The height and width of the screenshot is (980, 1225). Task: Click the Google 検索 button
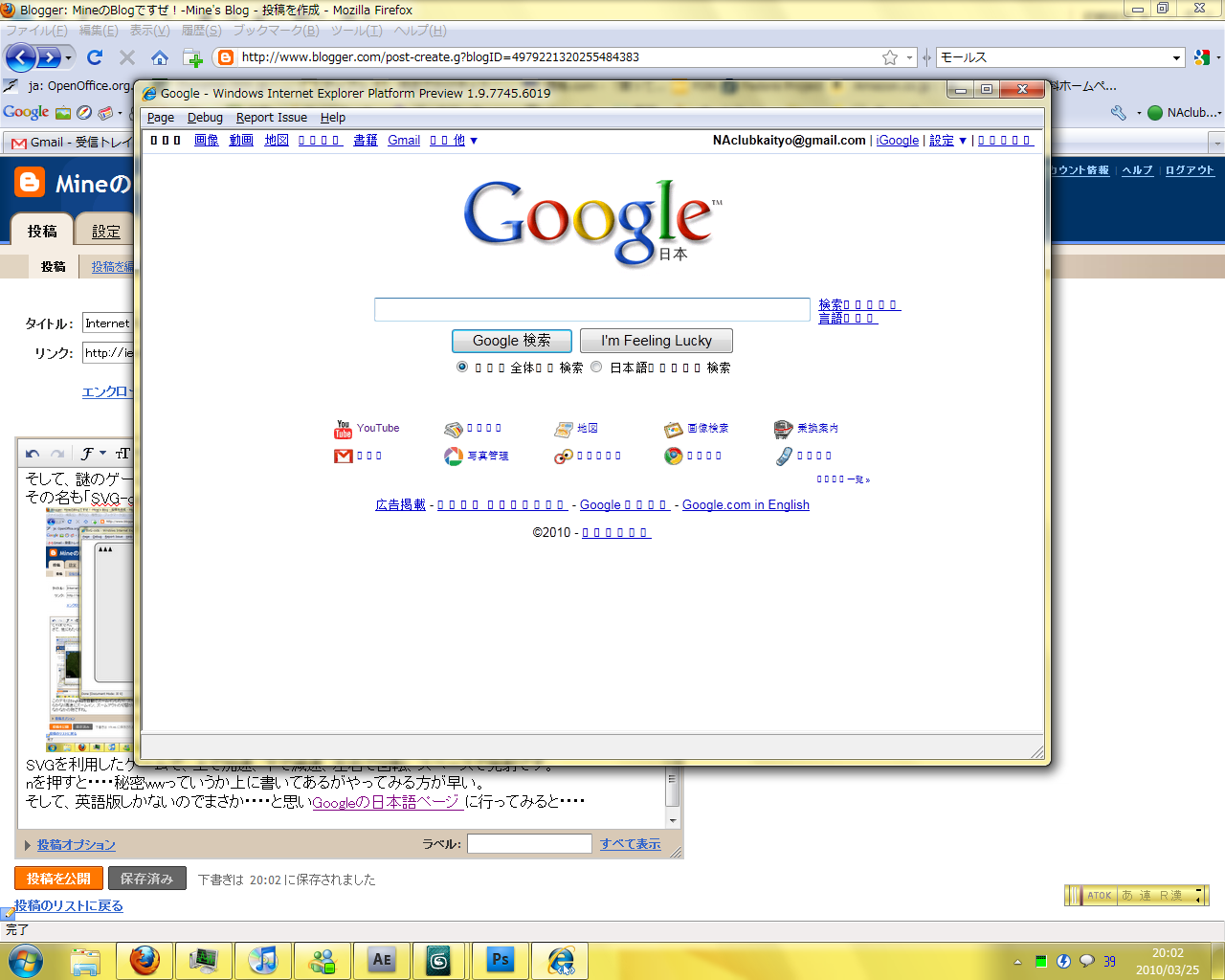pyautogui.click(x=512, y=341)
